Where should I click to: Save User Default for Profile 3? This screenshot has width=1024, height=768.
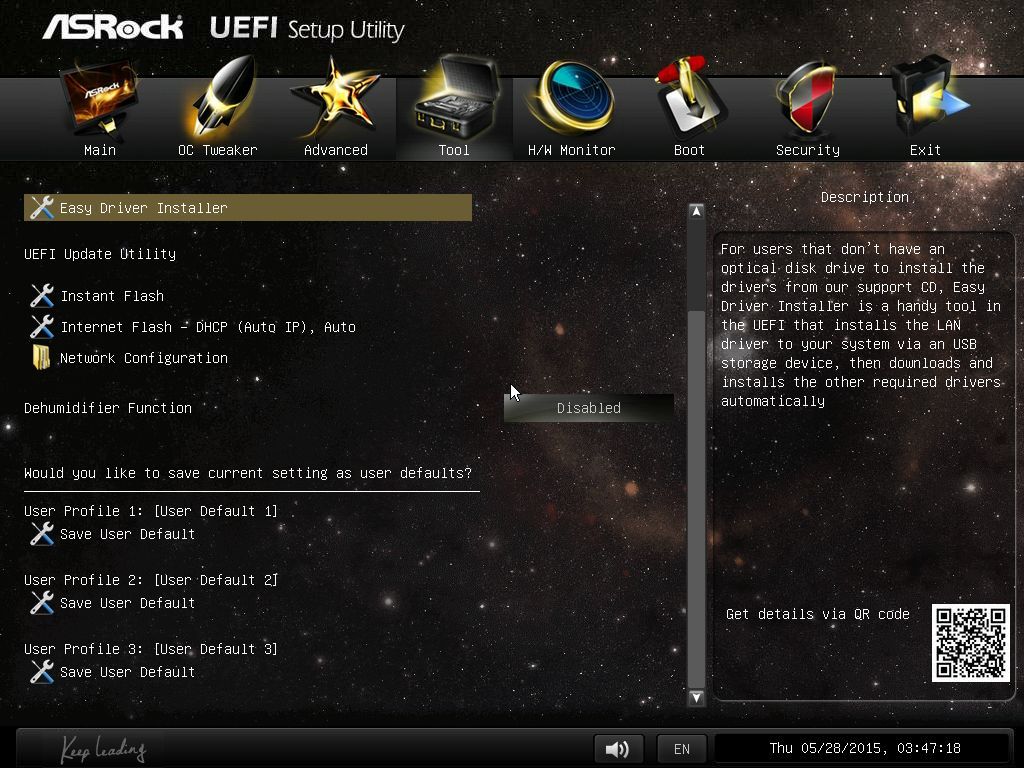pos(127,672)
